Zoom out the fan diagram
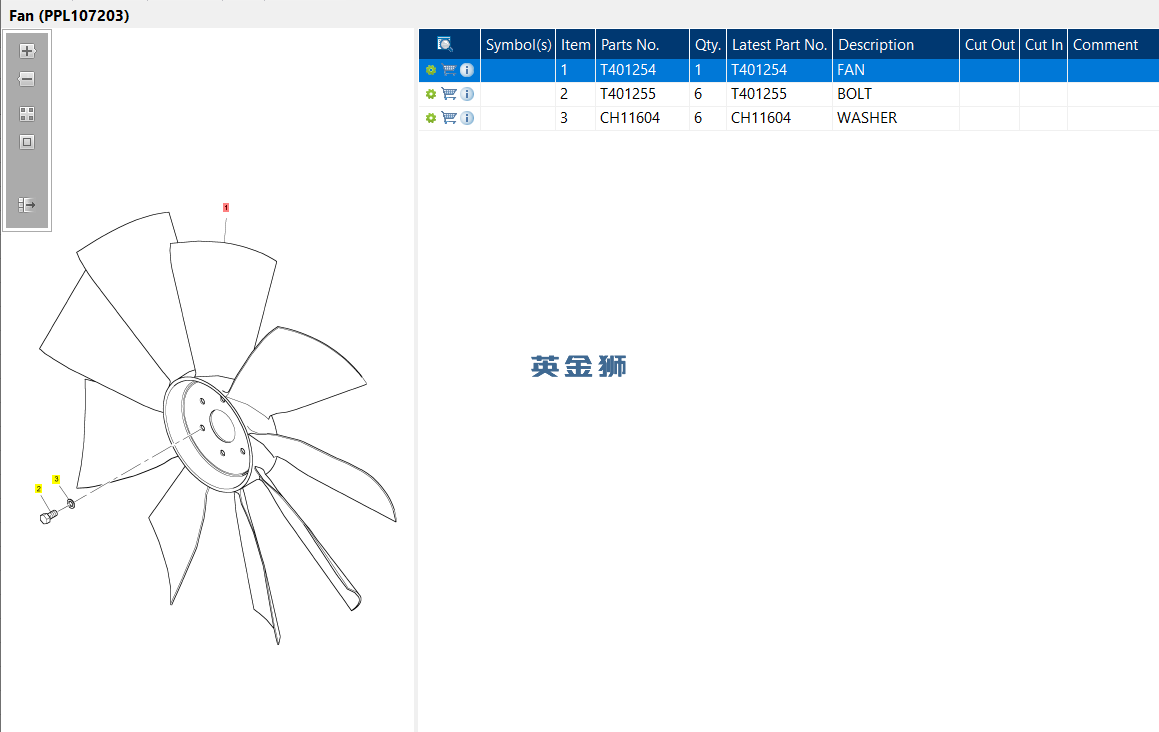This screenshot has height=732, width=1159. (x=27, y=79)
